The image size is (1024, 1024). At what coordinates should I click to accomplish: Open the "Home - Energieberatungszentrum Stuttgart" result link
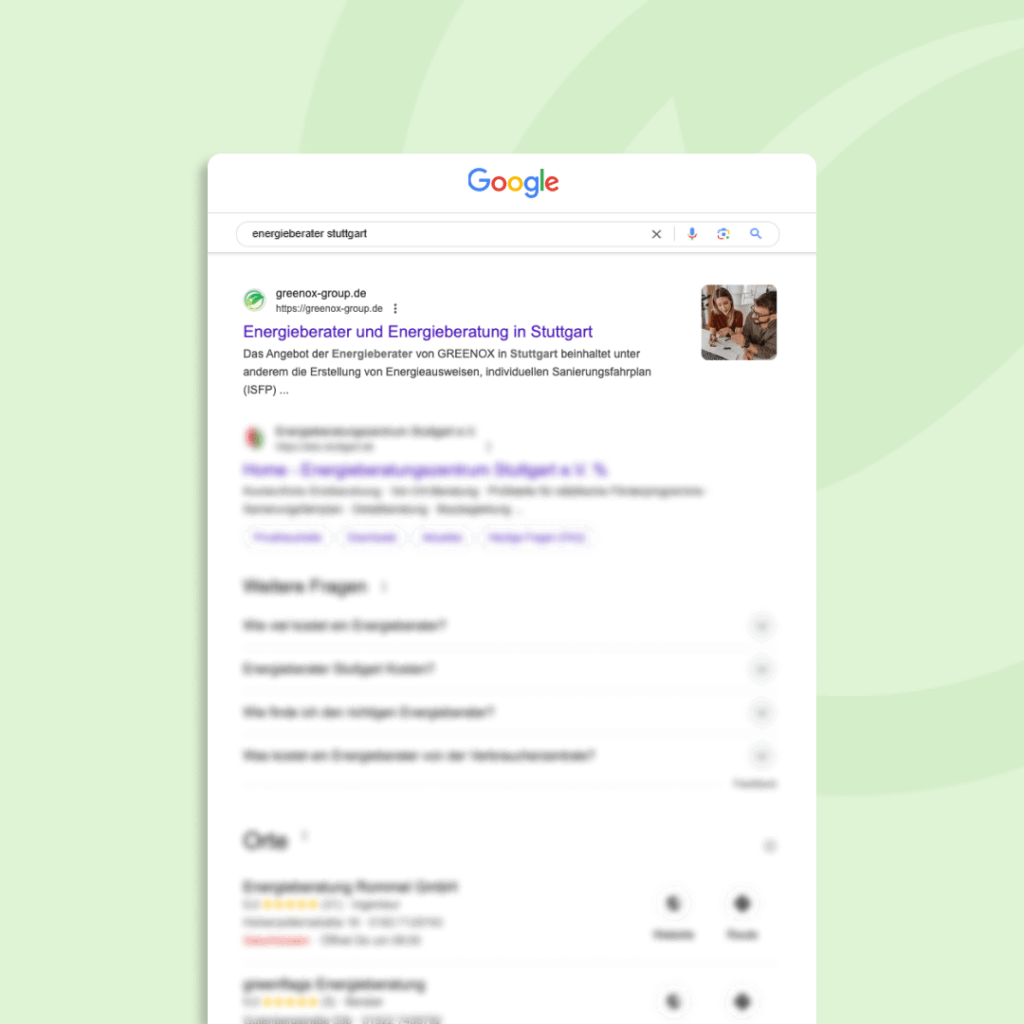425,470
